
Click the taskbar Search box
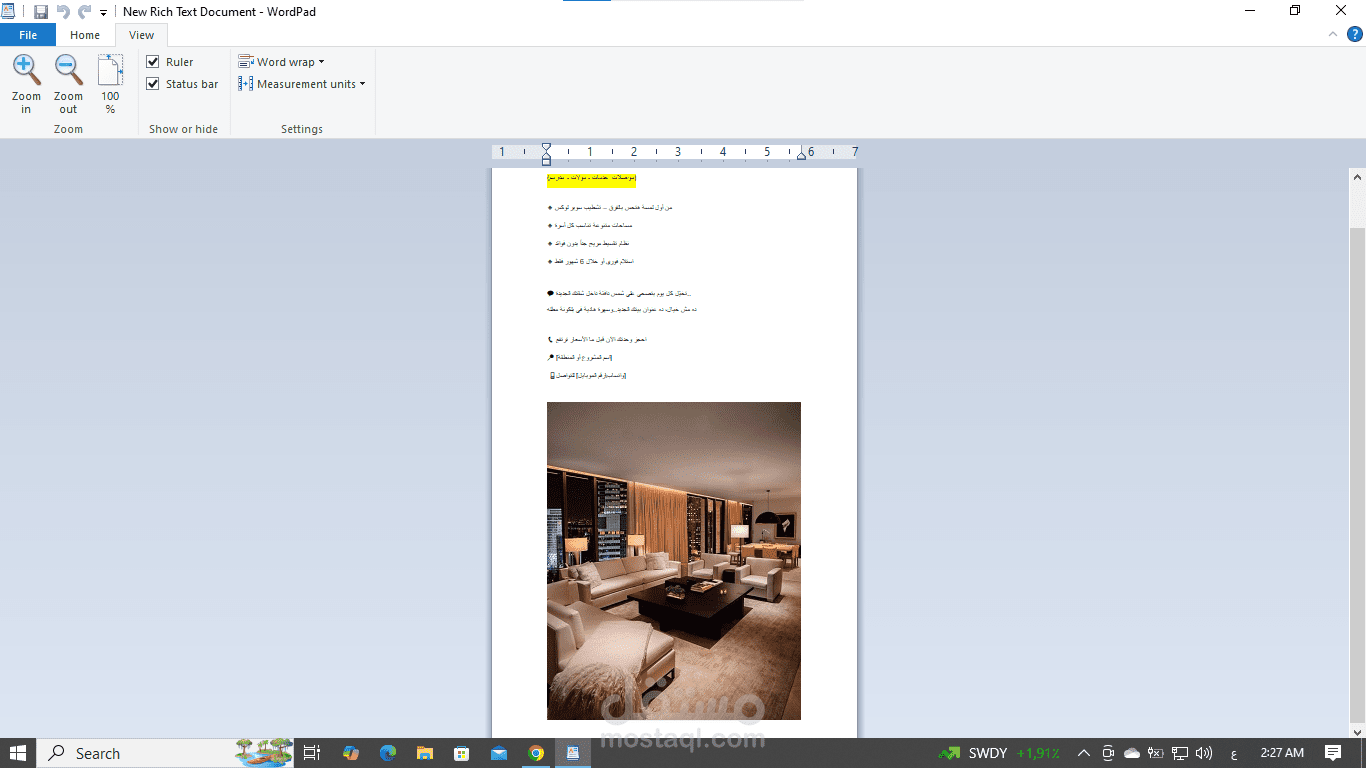click(x=167, y=753)
